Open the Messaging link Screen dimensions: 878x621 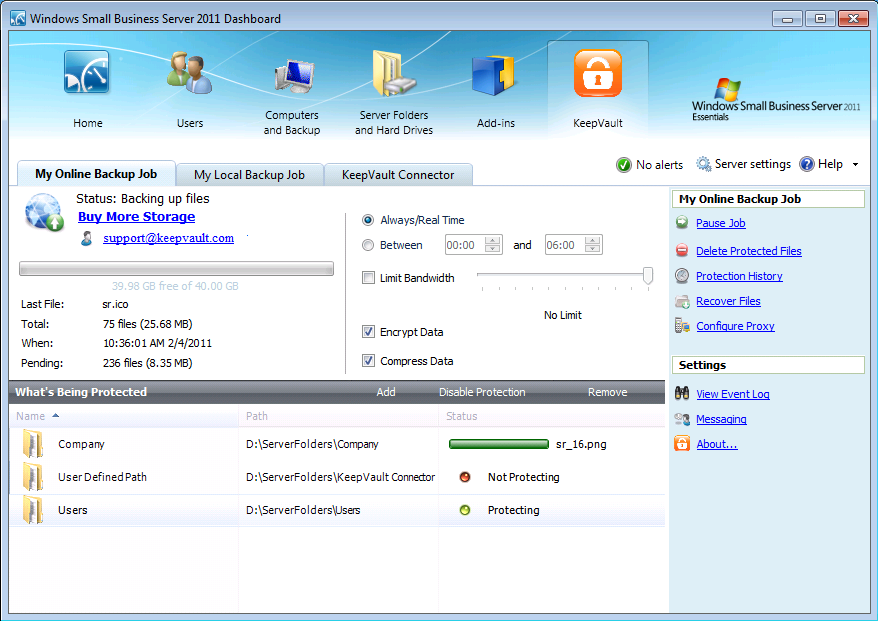[x=721, y=419]
